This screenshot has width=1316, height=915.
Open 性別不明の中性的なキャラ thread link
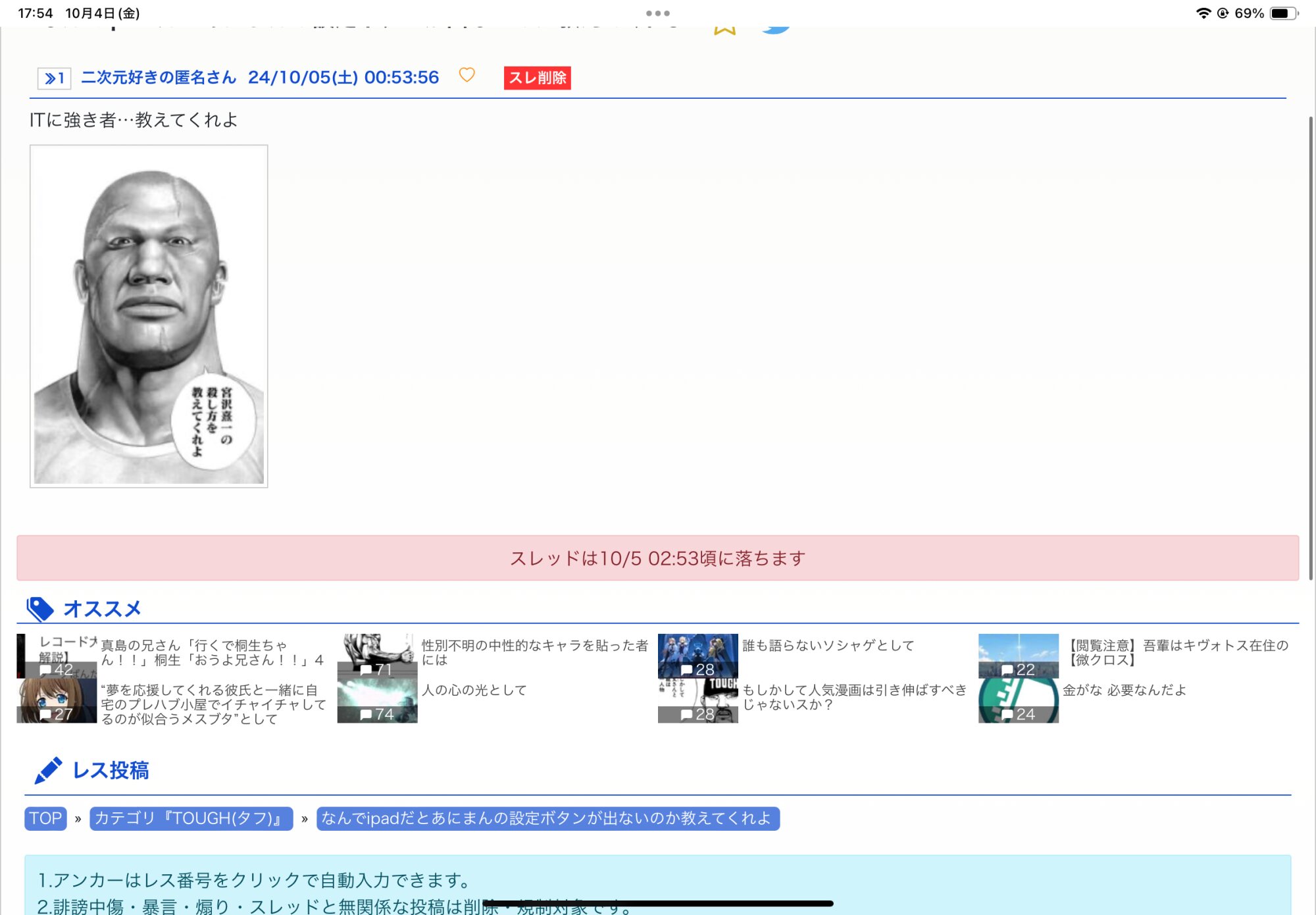(534, 652)
